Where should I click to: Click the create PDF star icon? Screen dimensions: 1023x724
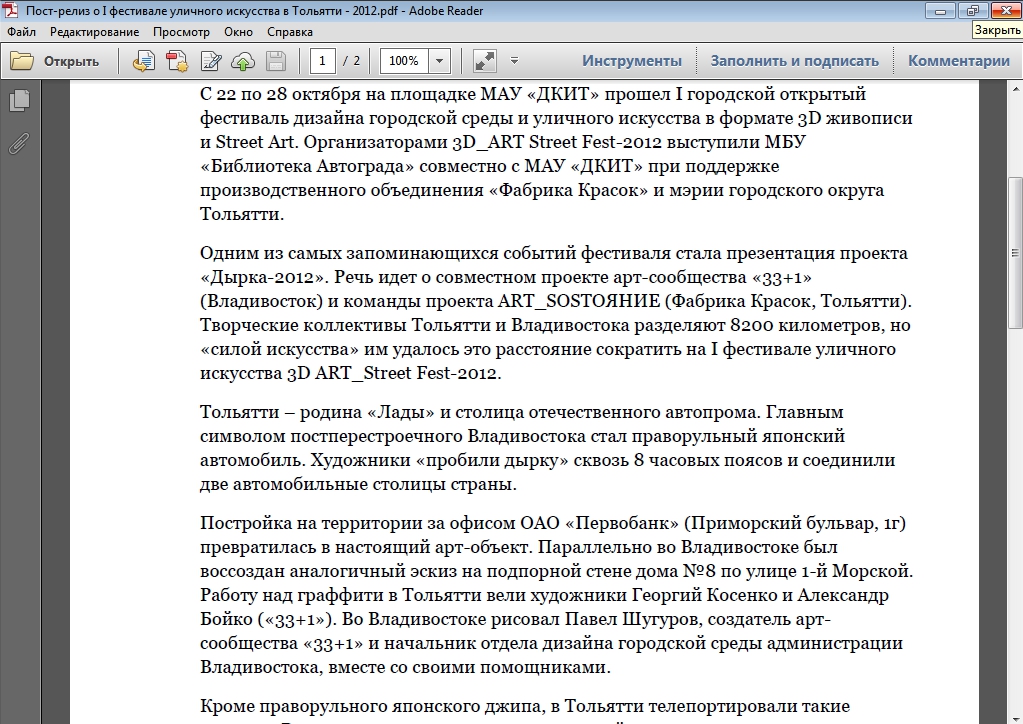click(177, 61)
